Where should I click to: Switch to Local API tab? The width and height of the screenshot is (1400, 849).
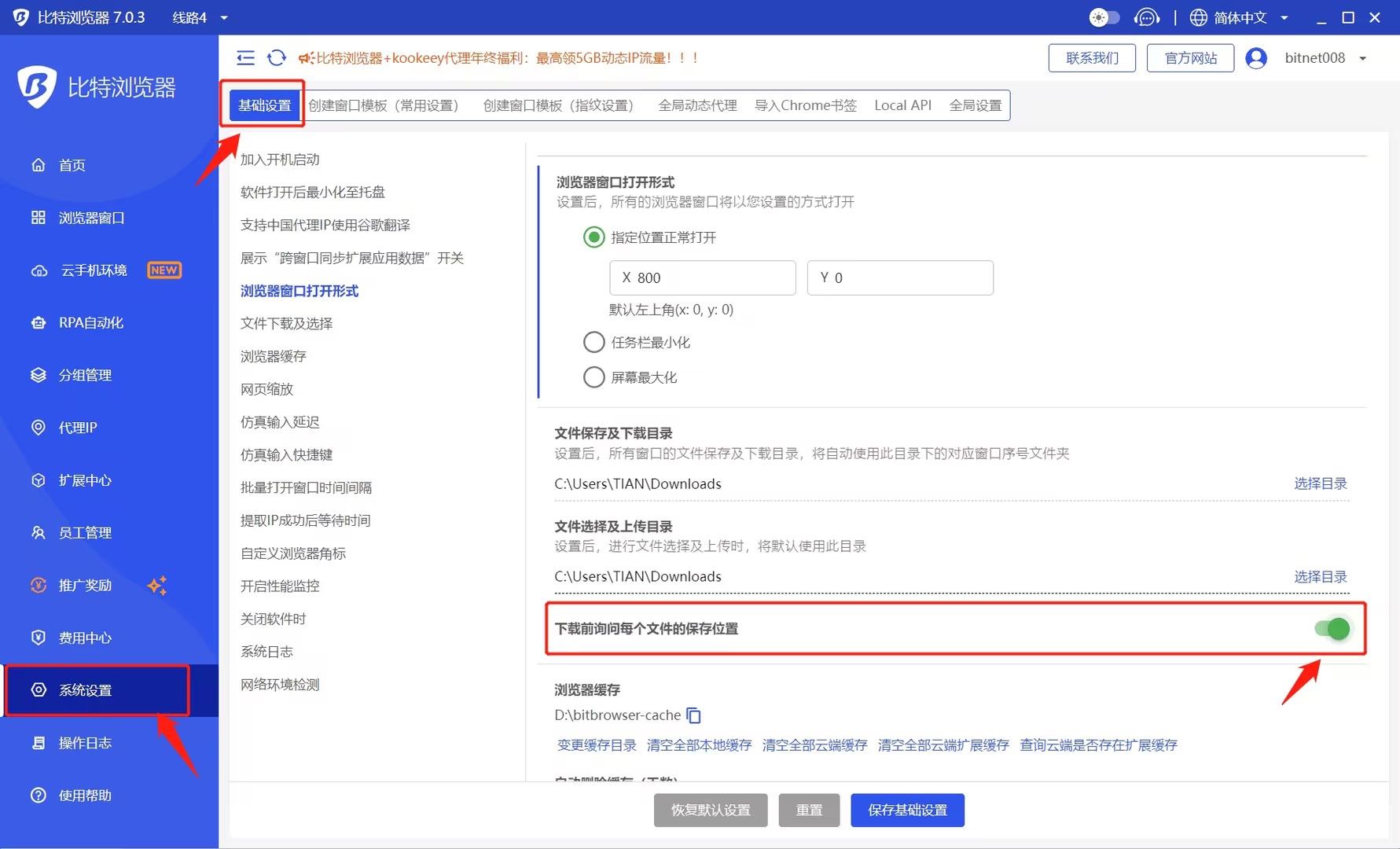click(902, 105)
